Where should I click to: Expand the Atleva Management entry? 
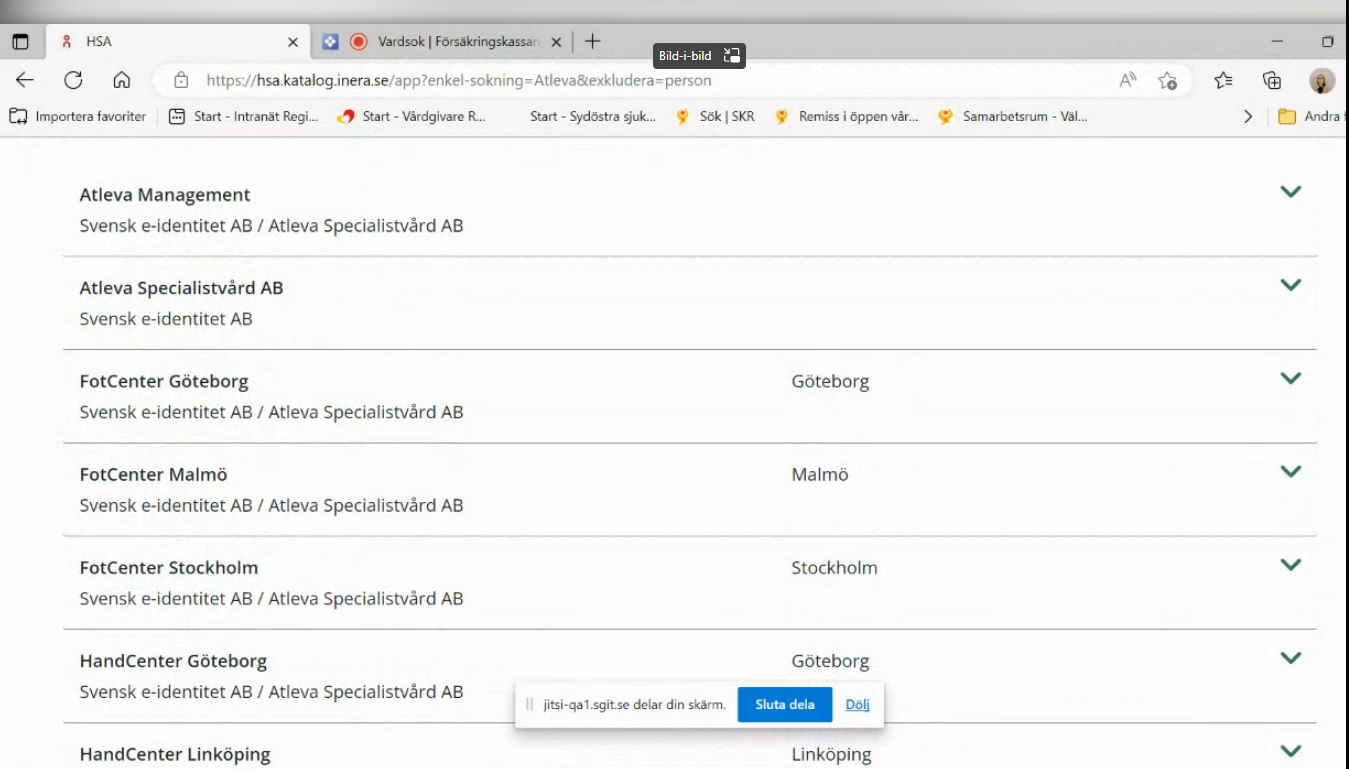coord(1290,192)
